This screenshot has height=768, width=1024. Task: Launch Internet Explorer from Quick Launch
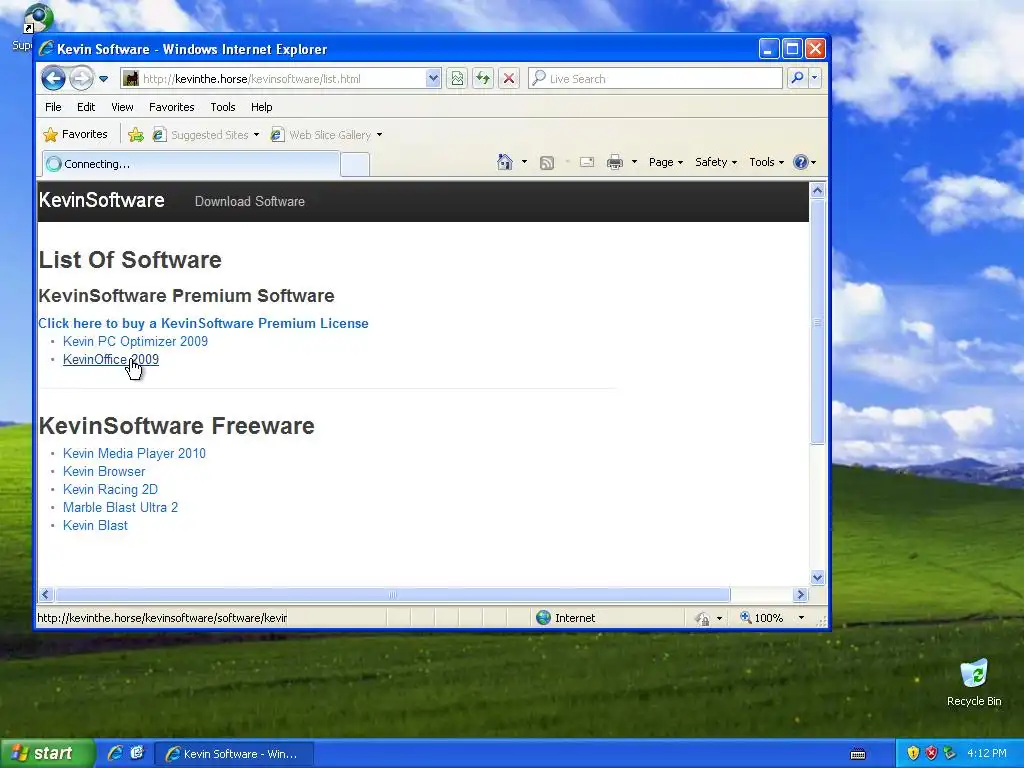coord(116,753)
